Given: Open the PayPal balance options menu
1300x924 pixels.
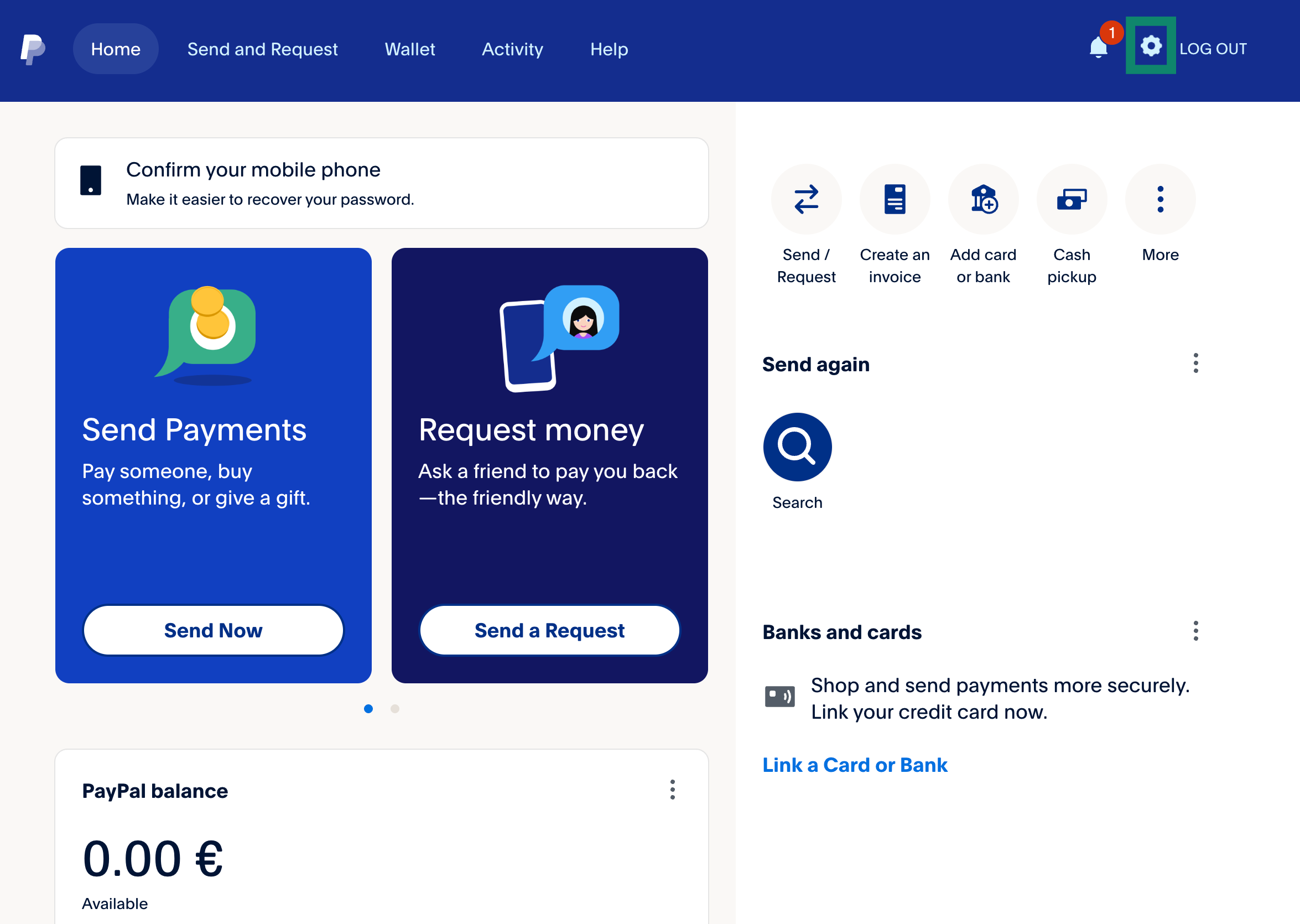Looking at the screenshot, I should 673,790.
